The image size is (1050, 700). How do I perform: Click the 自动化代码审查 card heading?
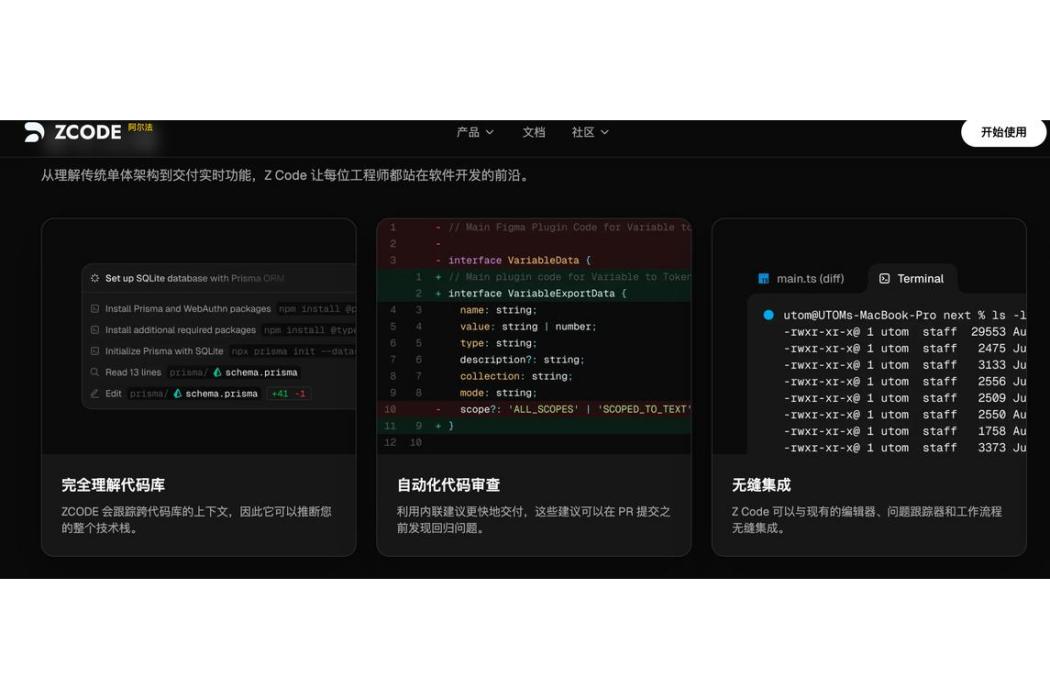449,485
